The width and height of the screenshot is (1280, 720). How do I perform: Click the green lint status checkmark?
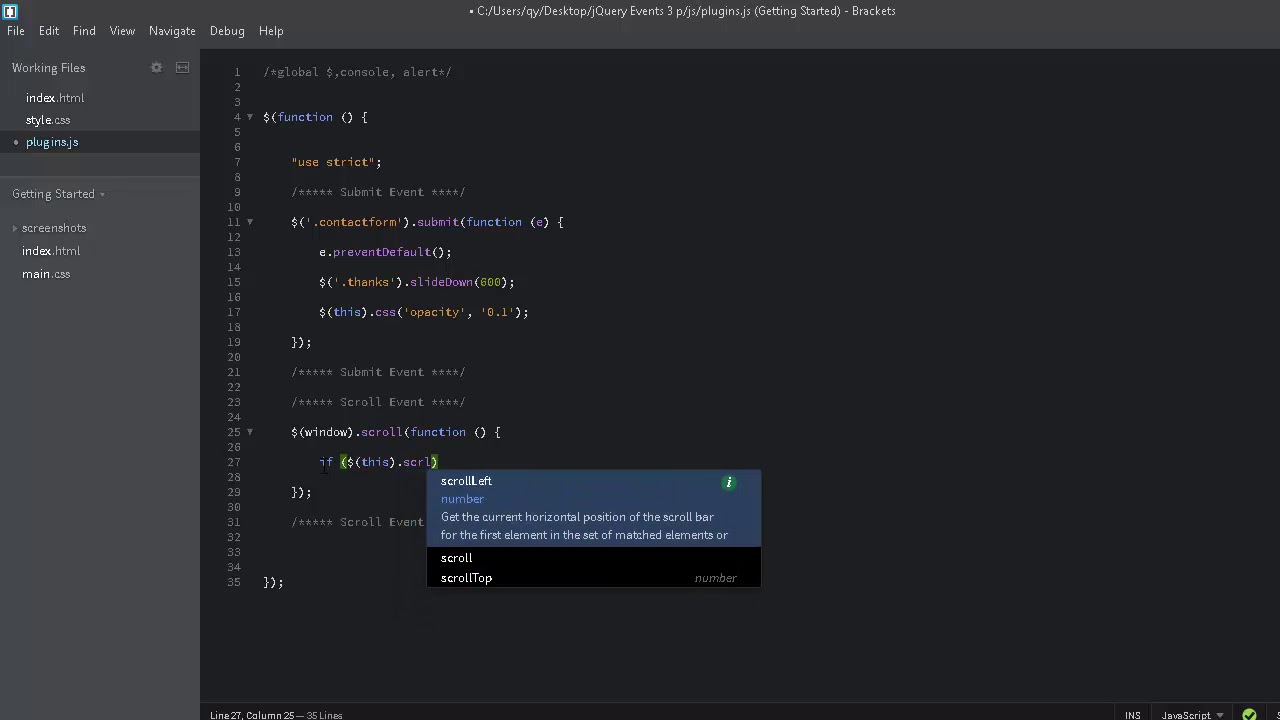(1249, 715)
